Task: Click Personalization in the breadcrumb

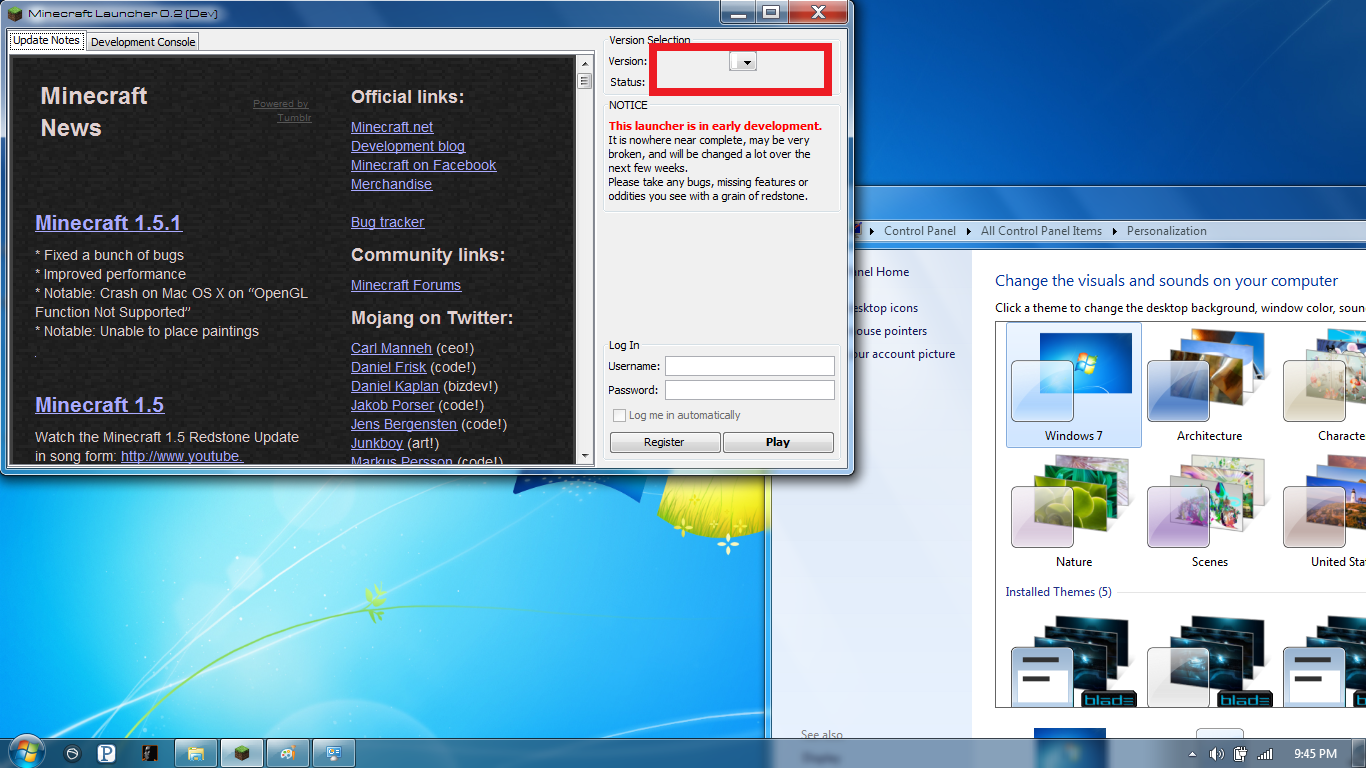Action: point(1166,231)
